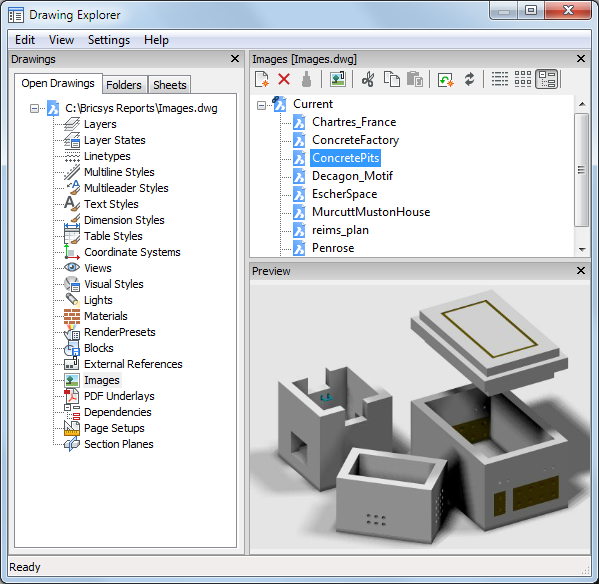Collapse the Images.dwg drawing node
This screenshot has height=584, width=599.
[x=34, y=108]
